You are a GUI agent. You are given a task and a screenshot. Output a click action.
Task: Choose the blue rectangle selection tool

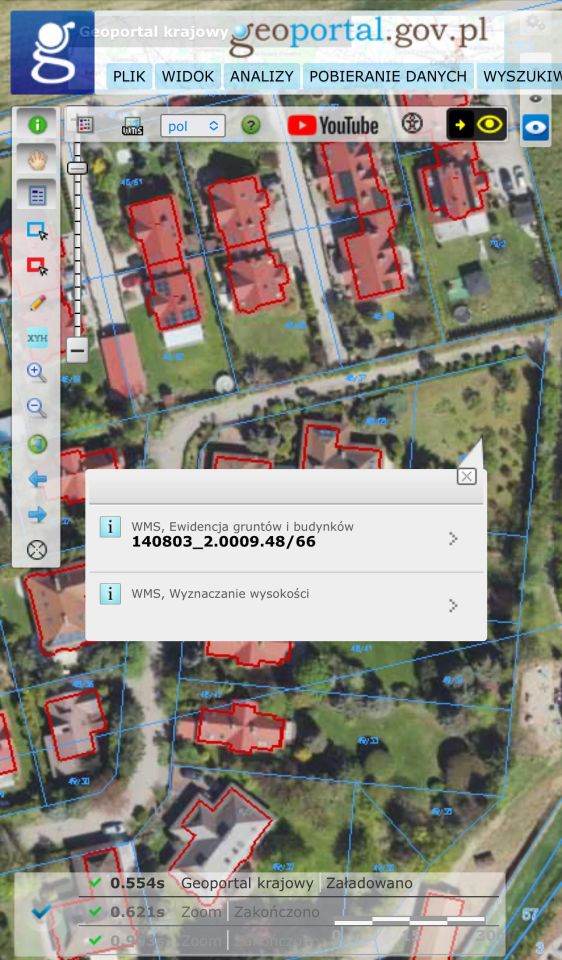(37, 231)
